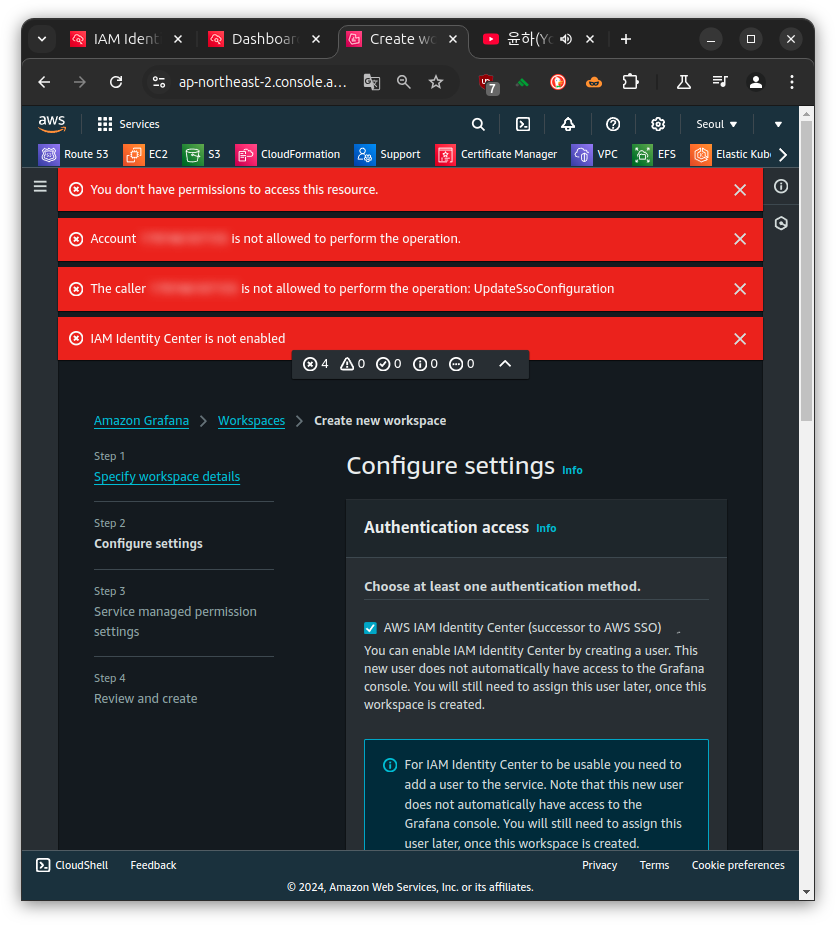Open console settings gear
This screenshot has height=925, width=836.
coord(658,124)
